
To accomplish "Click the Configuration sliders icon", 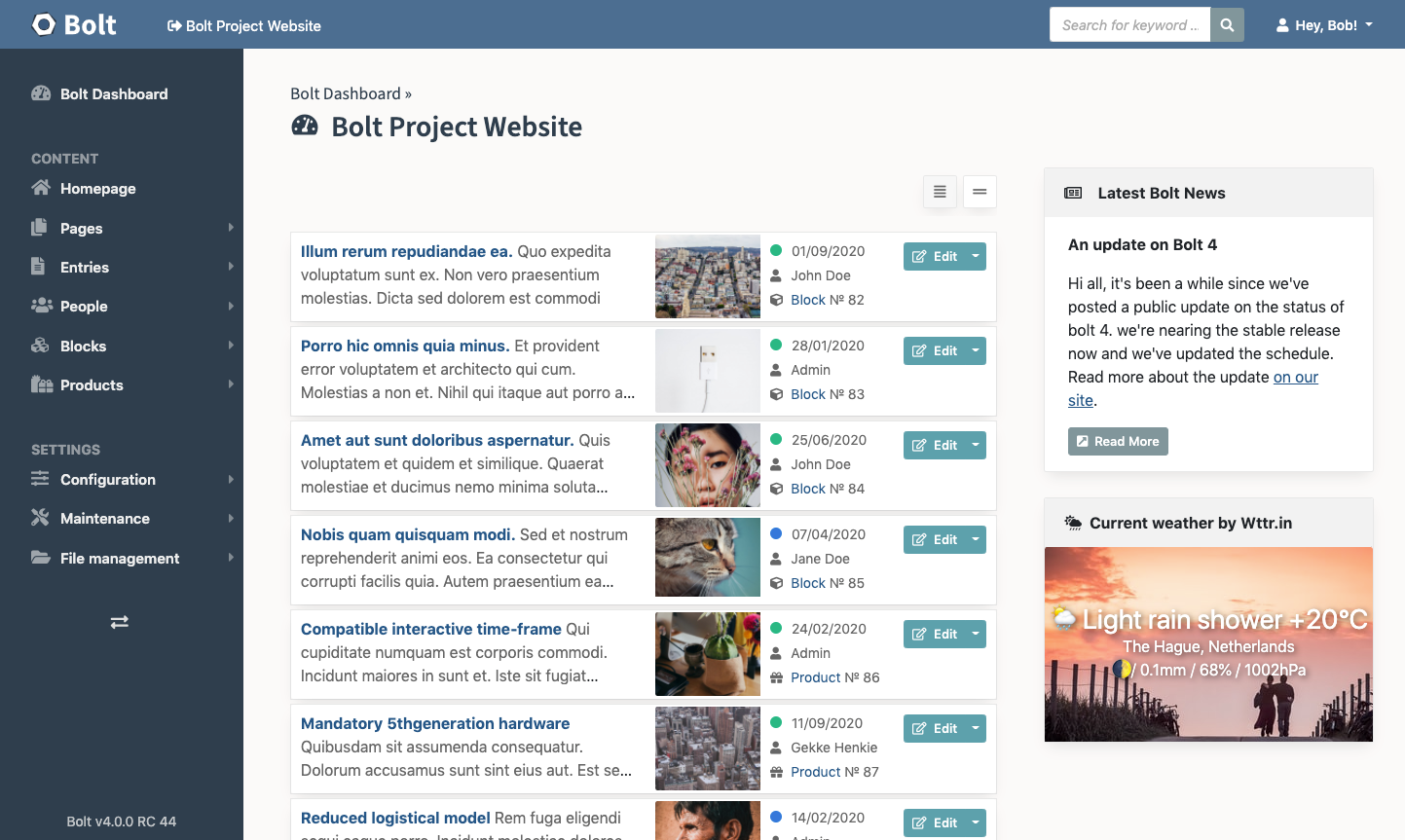I will [40, 479].
